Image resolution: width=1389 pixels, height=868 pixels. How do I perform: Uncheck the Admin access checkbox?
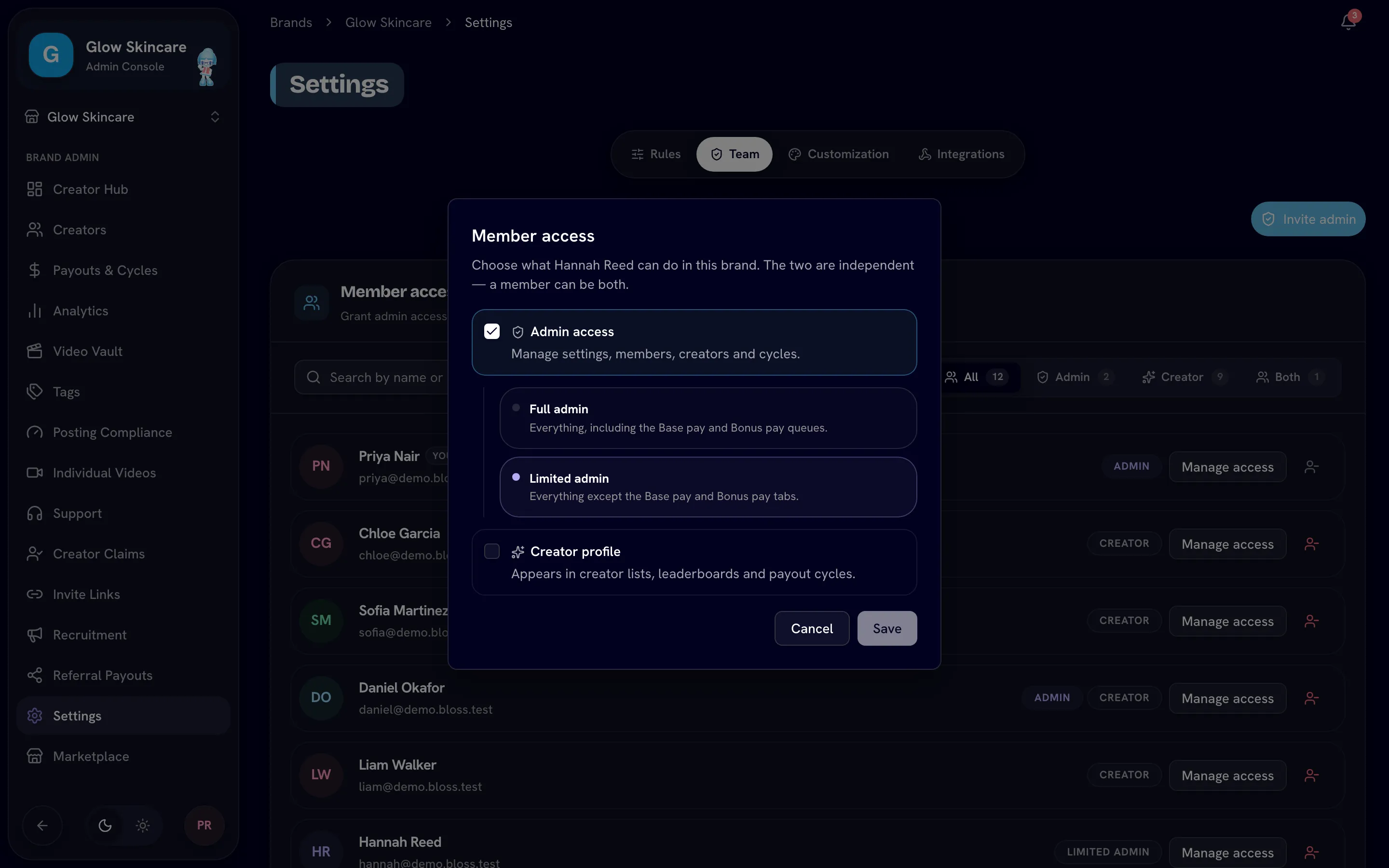[x=492, y=332]
